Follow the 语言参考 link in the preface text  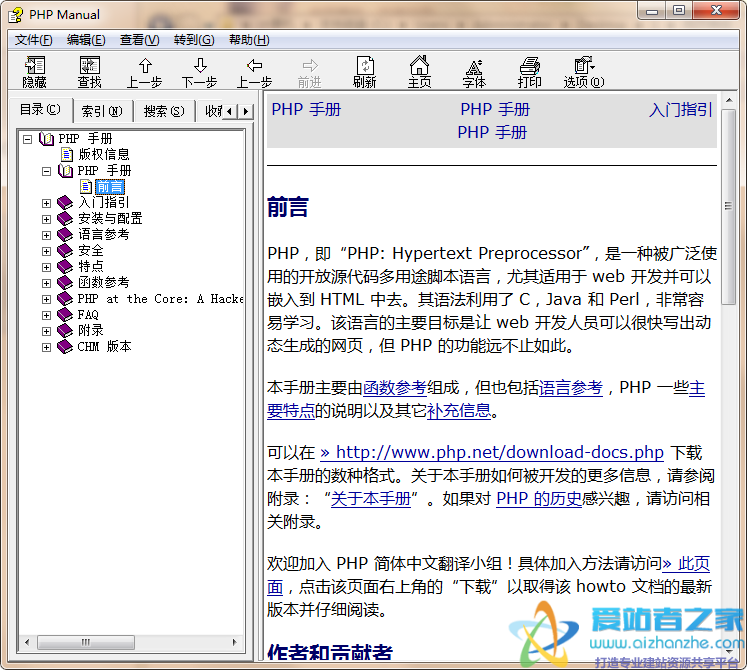tap(571, 388)
